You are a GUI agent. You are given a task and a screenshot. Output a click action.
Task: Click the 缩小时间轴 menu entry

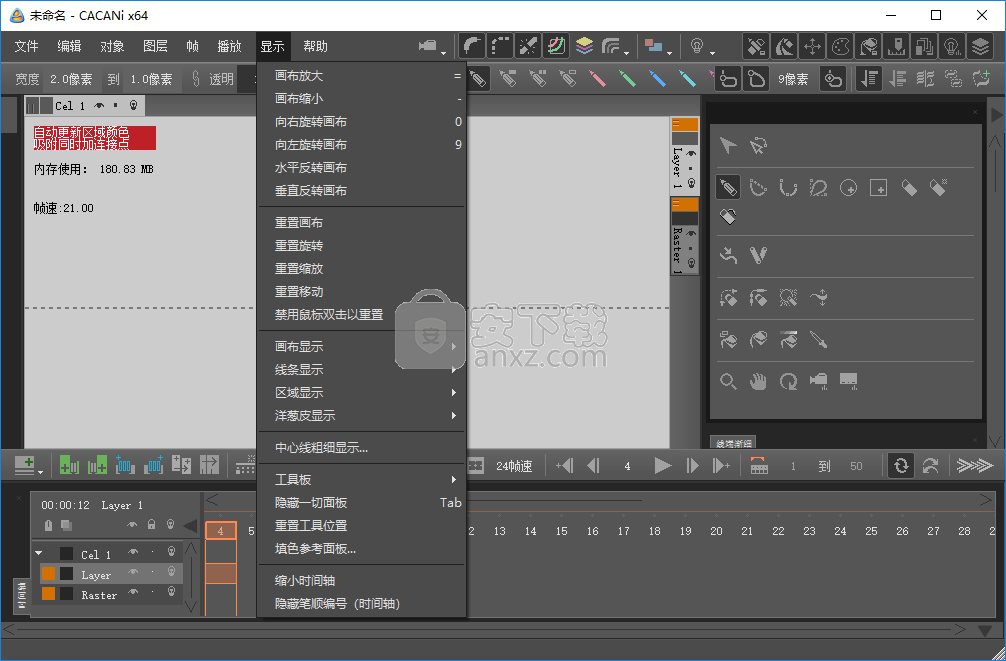point(361,581)
